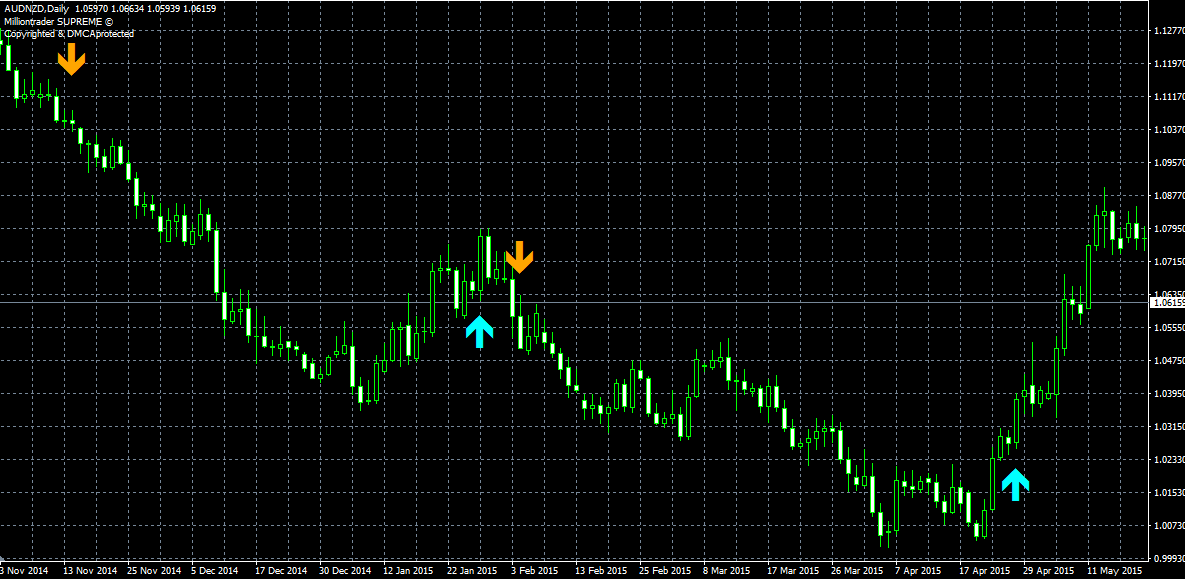The image size is (1185, 579).
Task: Click the 3 Feb 2015 date label
Action: [x=534, y=571]
